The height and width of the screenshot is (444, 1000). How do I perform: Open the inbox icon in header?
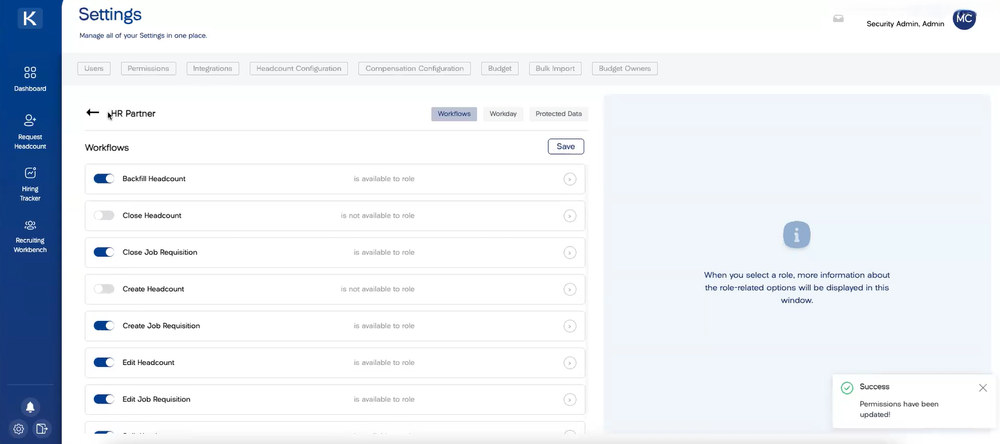coord(838,19)
